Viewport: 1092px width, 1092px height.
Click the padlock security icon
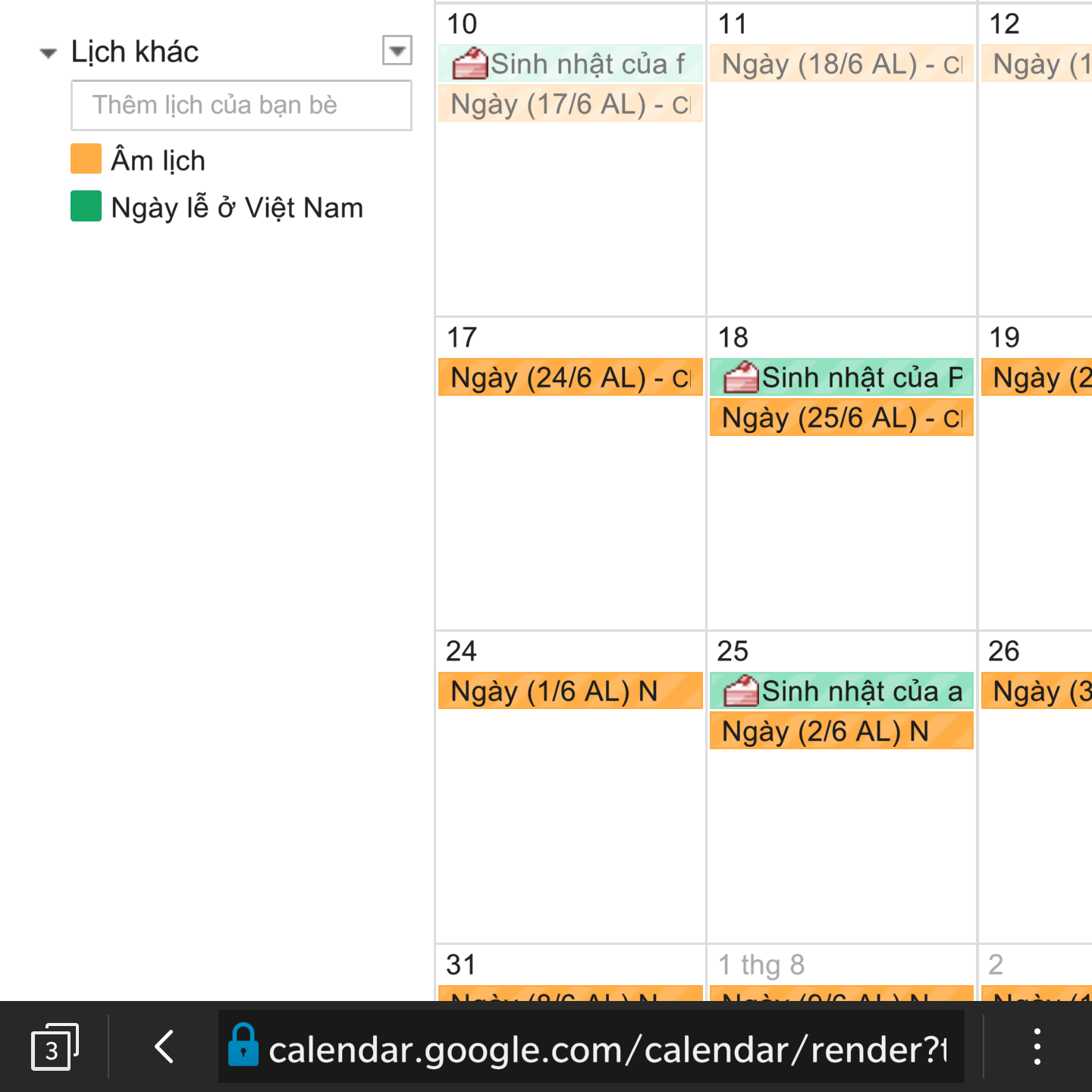(x=243, y=1045)
